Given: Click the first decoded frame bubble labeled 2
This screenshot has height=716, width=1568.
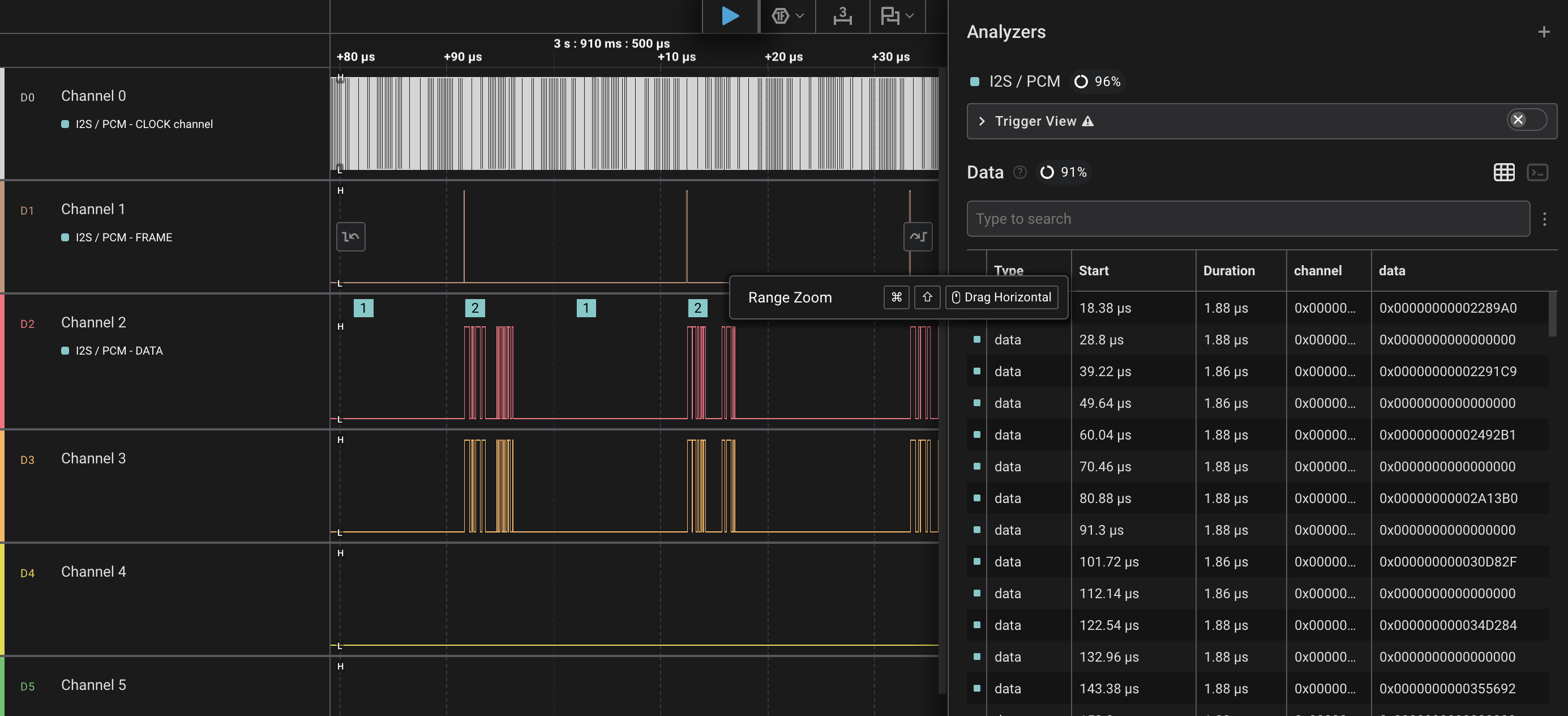Looking at the screenshot, I should 475,308.
